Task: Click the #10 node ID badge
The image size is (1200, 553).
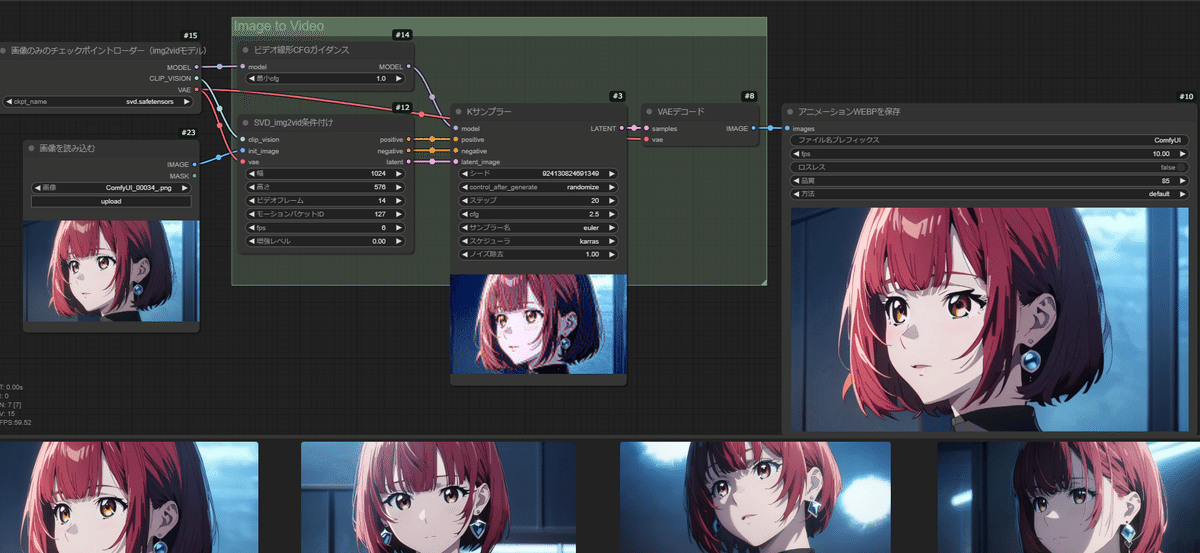Action: pyautogui.click(x=1186, y=96)
